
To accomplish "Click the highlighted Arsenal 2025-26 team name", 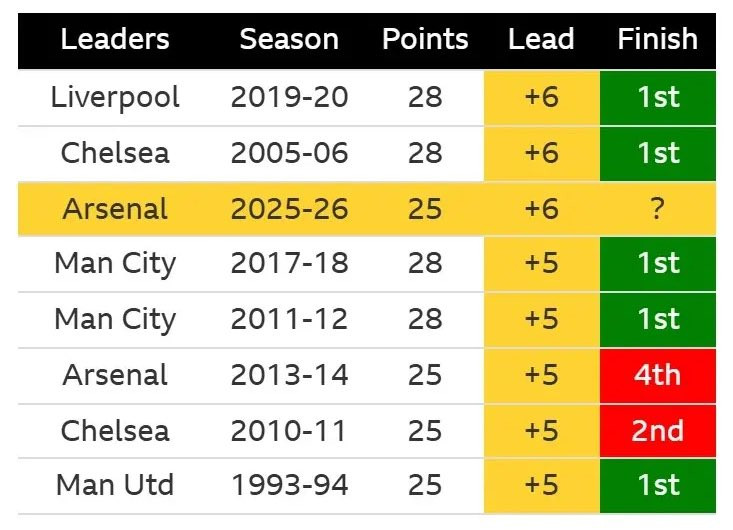I will click(115, 208).
